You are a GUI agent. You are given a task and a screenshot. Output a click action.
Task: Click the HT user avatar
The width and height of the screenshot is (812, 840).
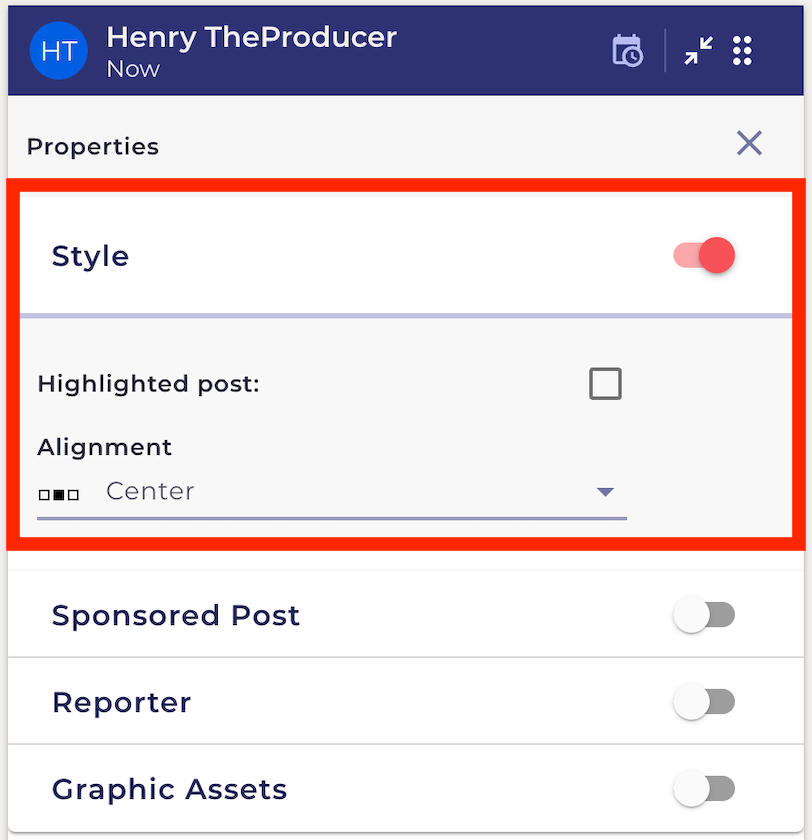coord(58,51)
